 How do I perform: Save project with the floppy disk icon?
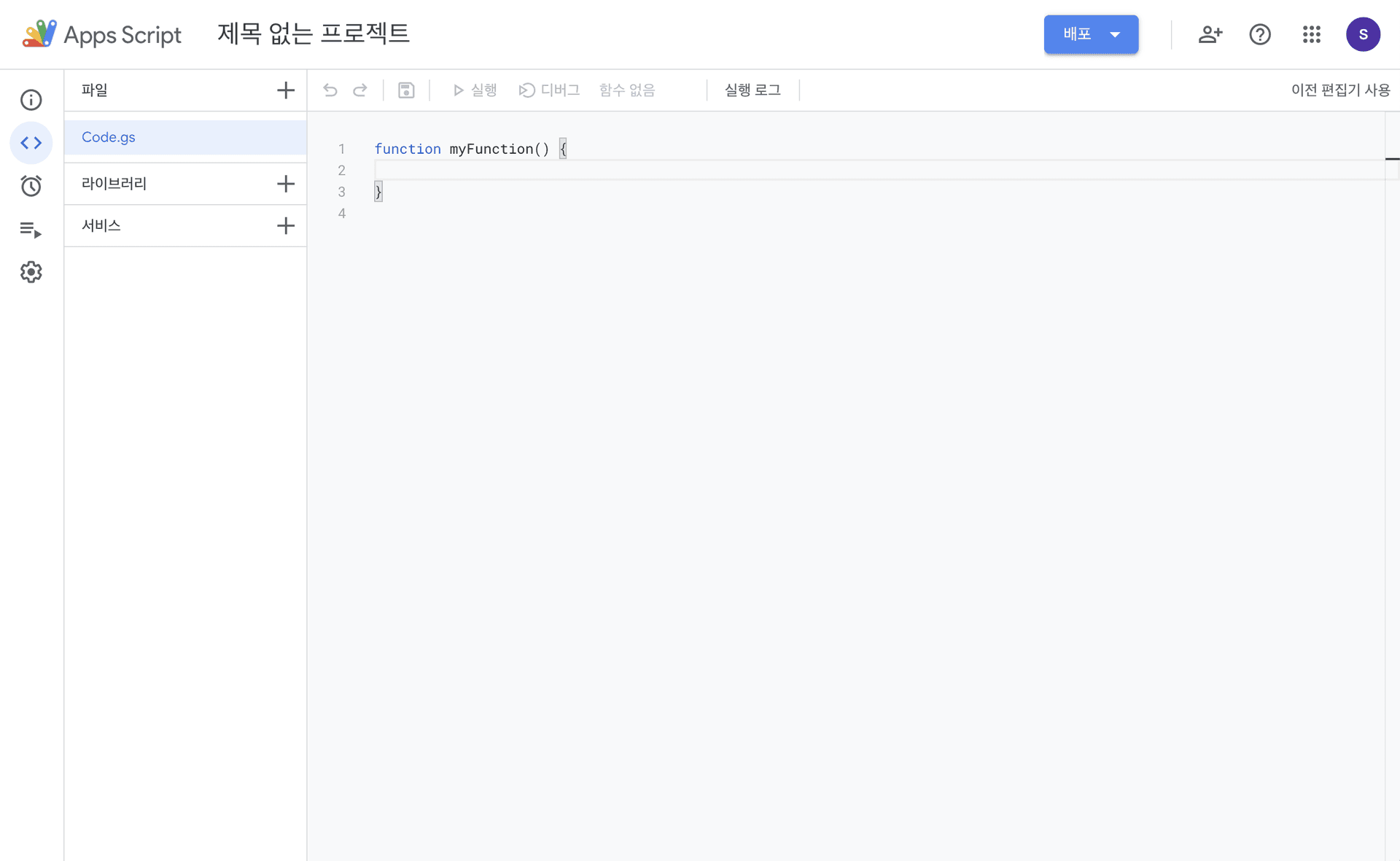click(406, 90)
